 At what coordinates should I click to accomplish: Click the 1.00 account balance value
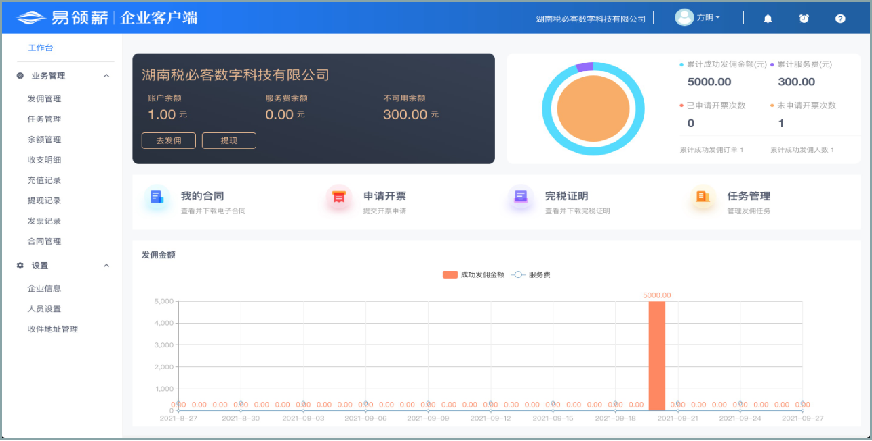161,115
